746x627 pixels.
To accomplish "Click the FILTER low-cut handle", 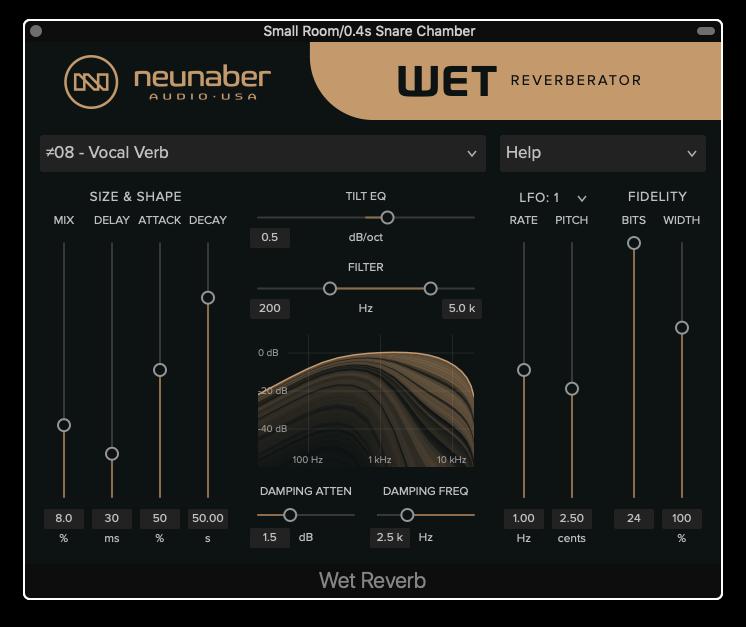I will tap(330, 288).
